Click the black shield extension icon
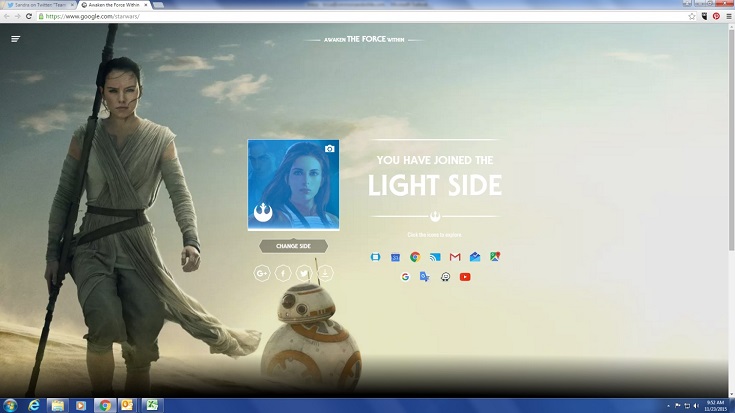The width and height of the screenshot is (735, 413). (704, 16)
